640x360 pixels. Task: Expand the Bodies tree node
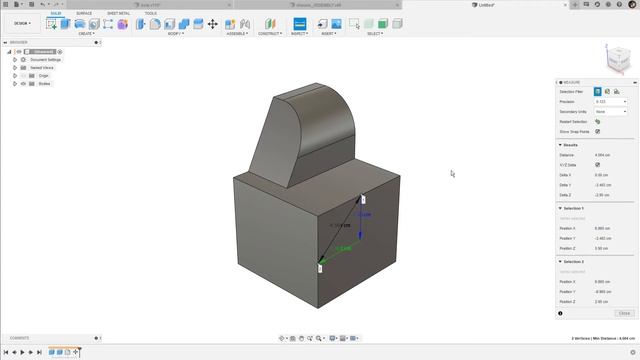(x=15, y=84)
